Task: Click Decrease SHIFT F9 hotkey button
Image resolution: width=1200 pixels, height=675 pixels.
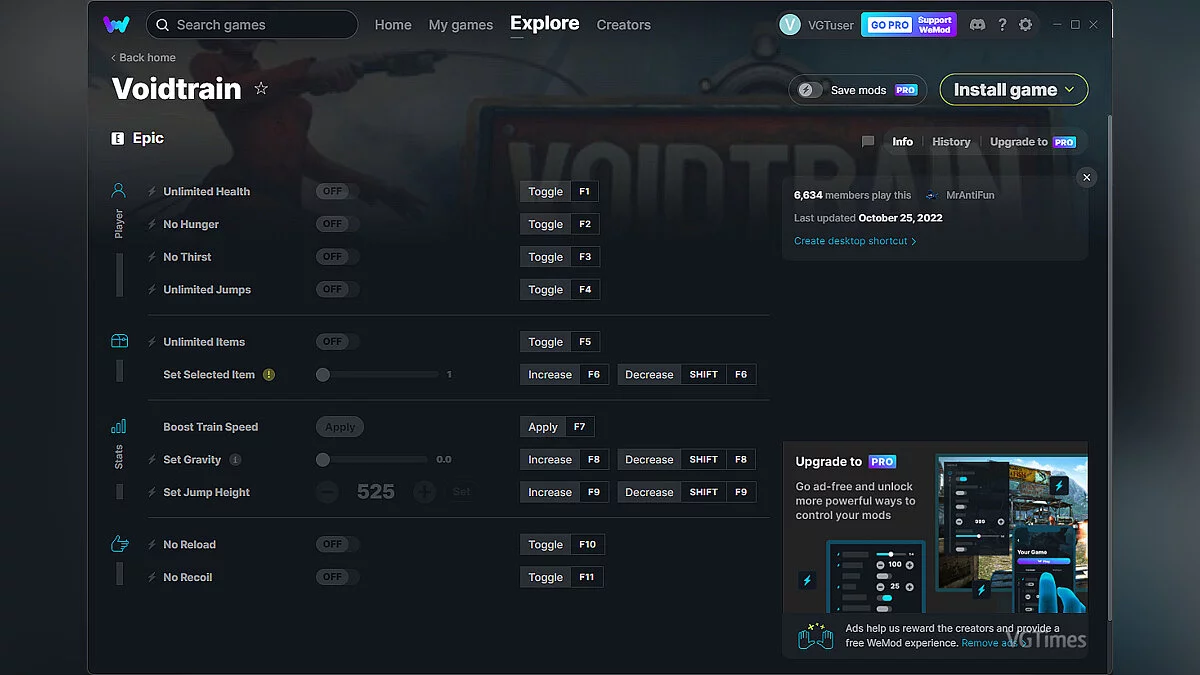Action: click(687, 492)
